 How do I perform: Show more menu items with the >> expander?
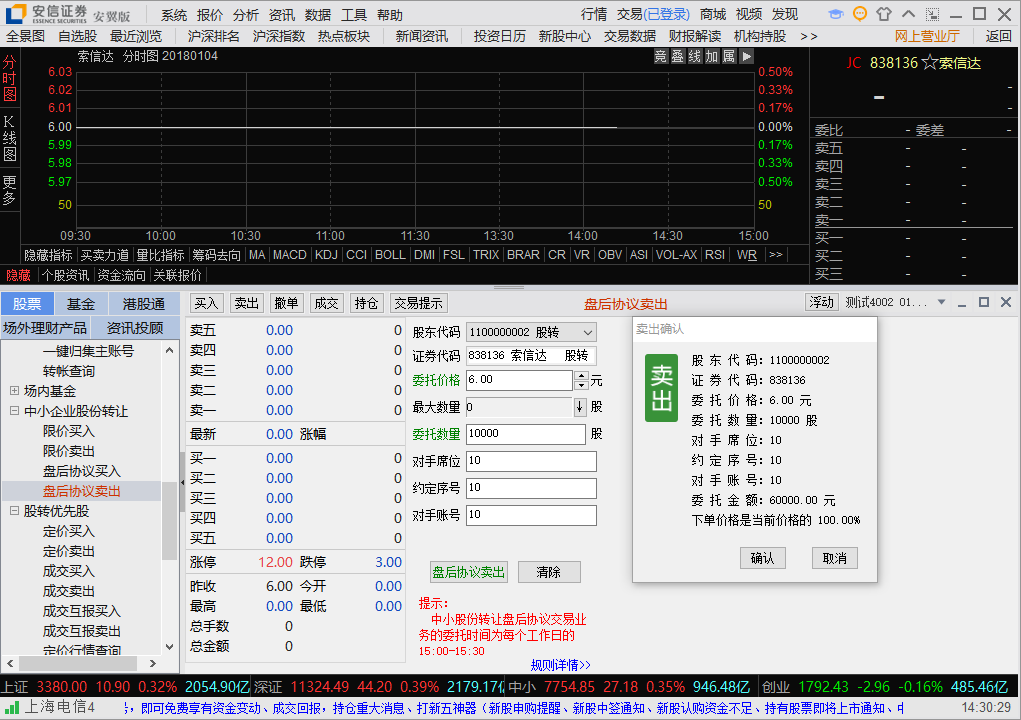tap(809, 36)
